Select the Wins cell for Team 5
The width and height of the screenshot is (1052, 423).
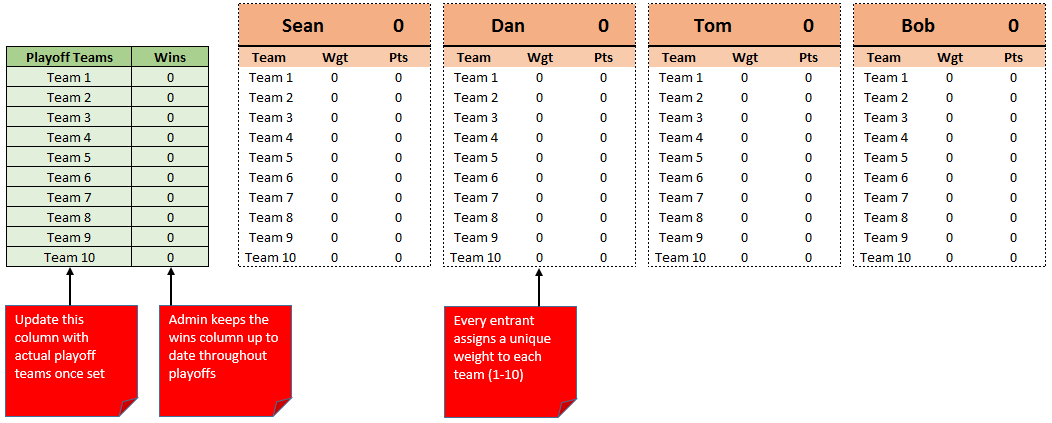pos(170,157)
